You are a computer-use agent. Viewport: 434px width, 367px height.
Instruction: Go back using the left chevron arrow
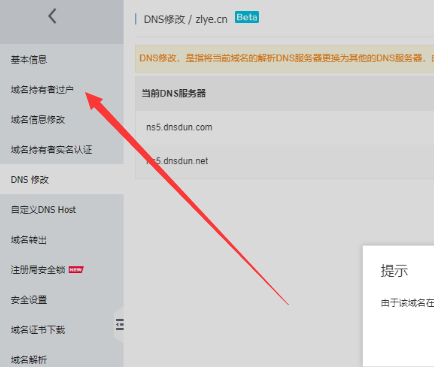click(x=52, y=16)
